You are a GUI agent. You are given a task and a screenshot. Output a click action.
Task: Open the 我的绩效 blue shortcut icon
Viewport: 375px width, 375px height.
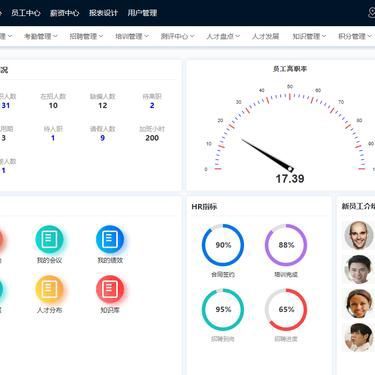110,239
